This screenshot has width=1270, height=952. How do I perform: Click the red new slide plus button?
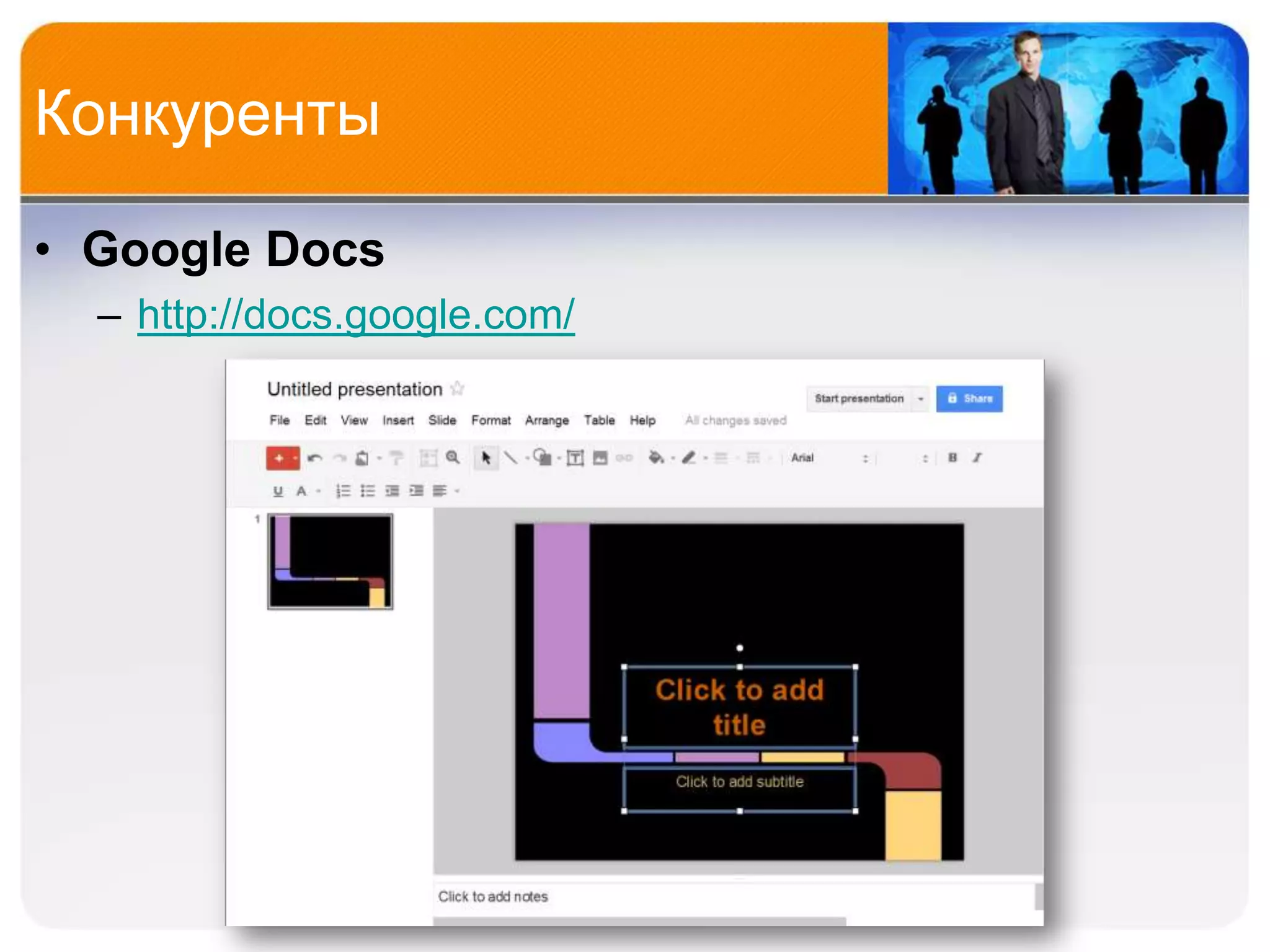pos(278,458)
